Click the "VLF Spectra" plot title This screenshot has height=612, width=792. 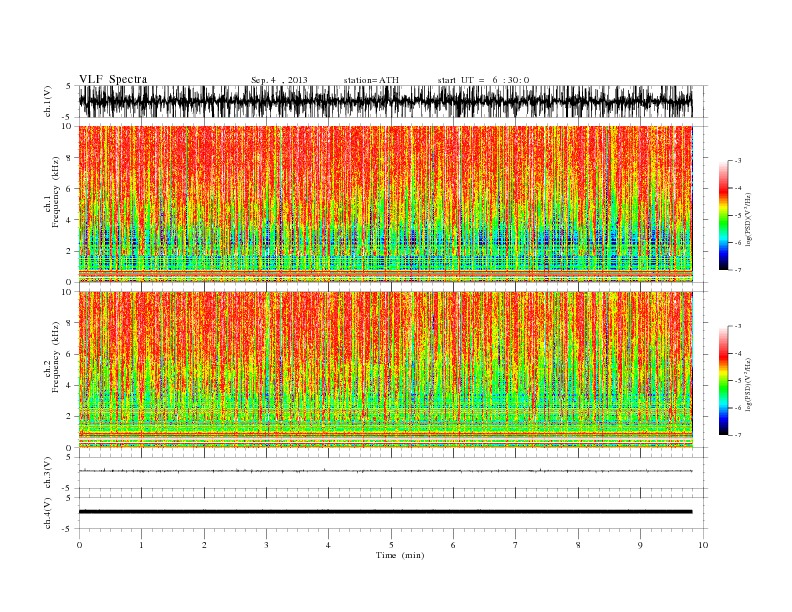tap(113, 79)
